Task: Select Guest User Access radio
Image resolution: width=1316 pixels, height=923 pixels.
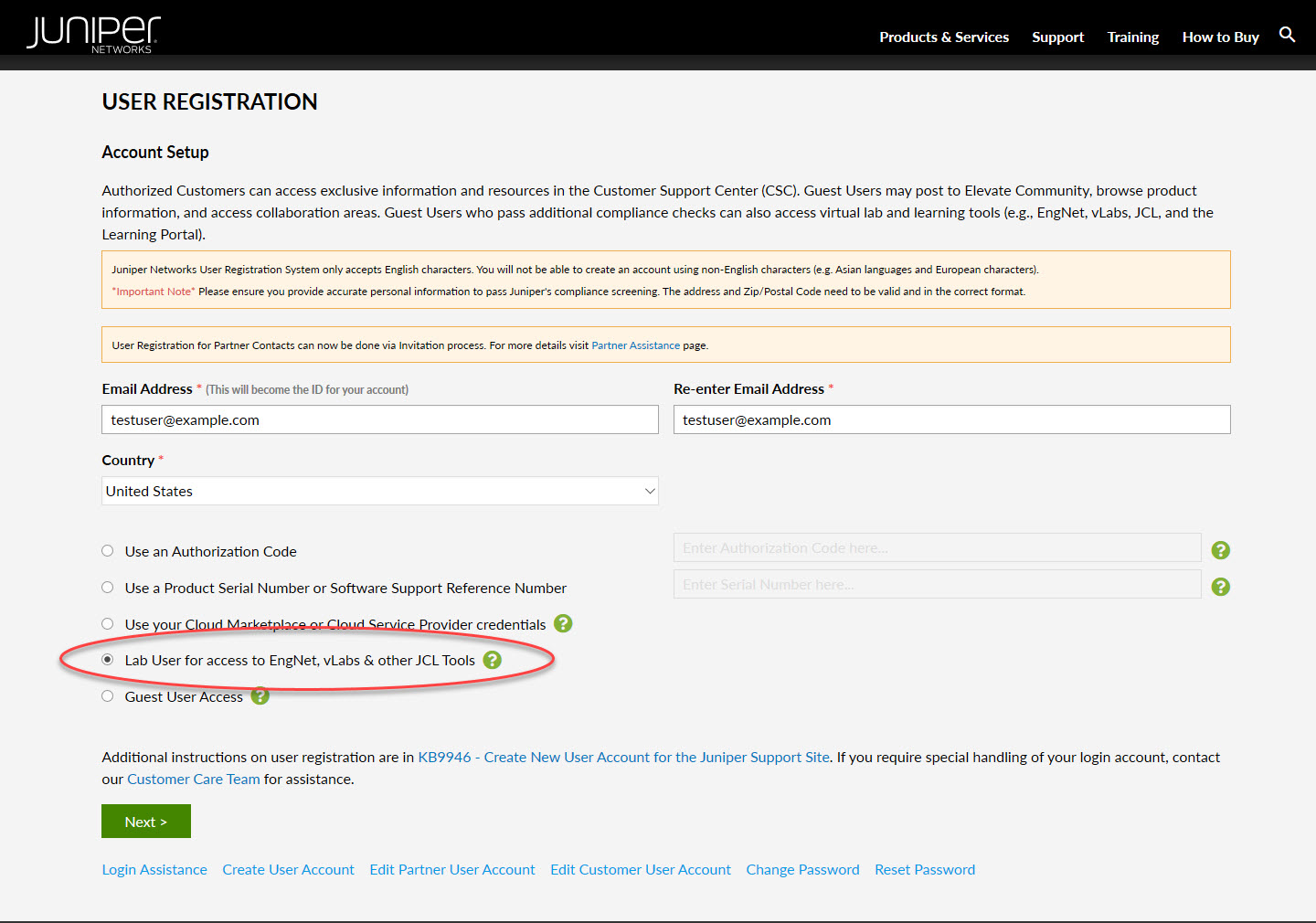Action: 108,696
